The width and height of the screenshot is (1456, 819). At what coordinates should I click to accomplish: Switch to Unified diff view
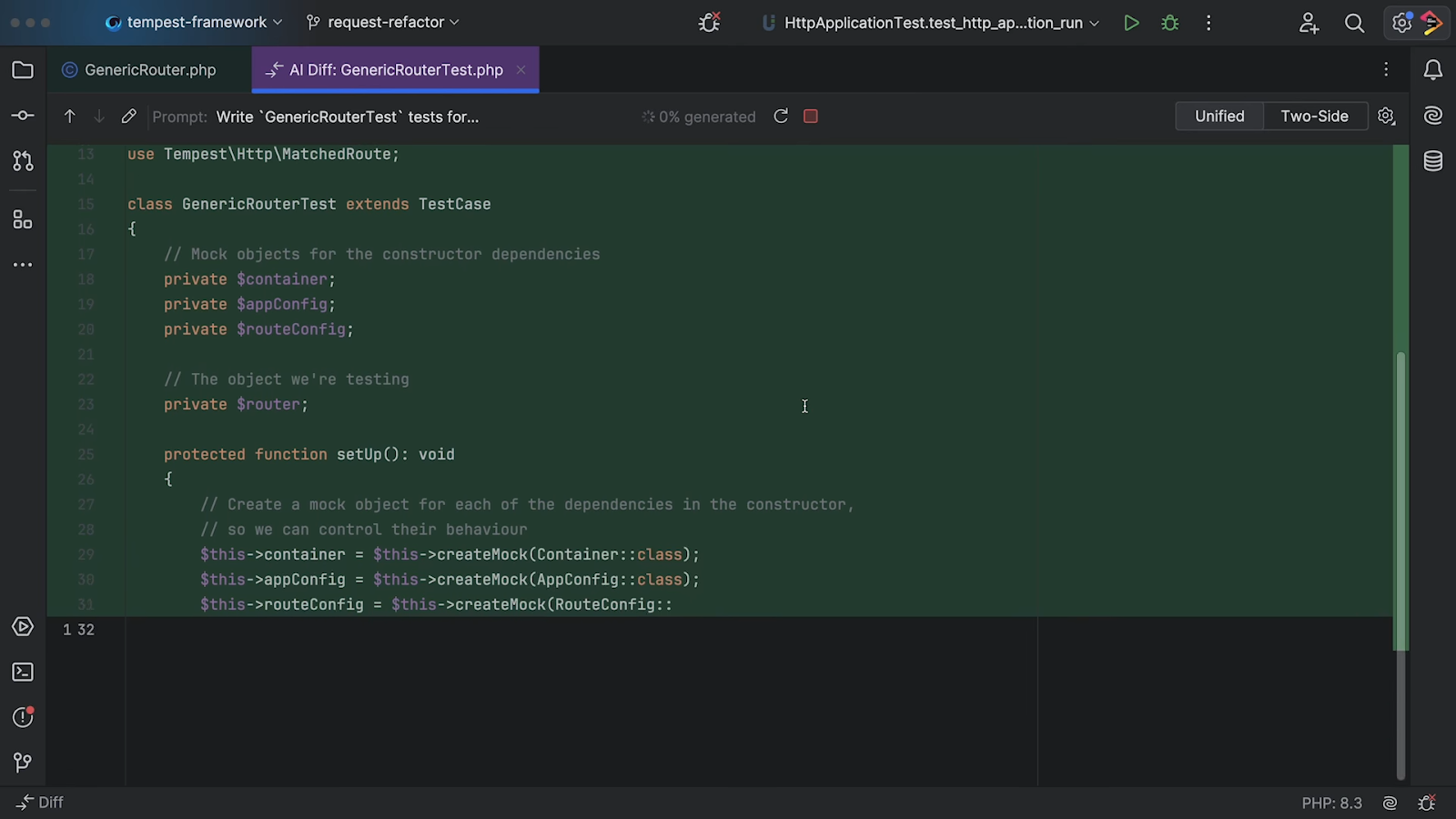click(x=1219, y=116)
